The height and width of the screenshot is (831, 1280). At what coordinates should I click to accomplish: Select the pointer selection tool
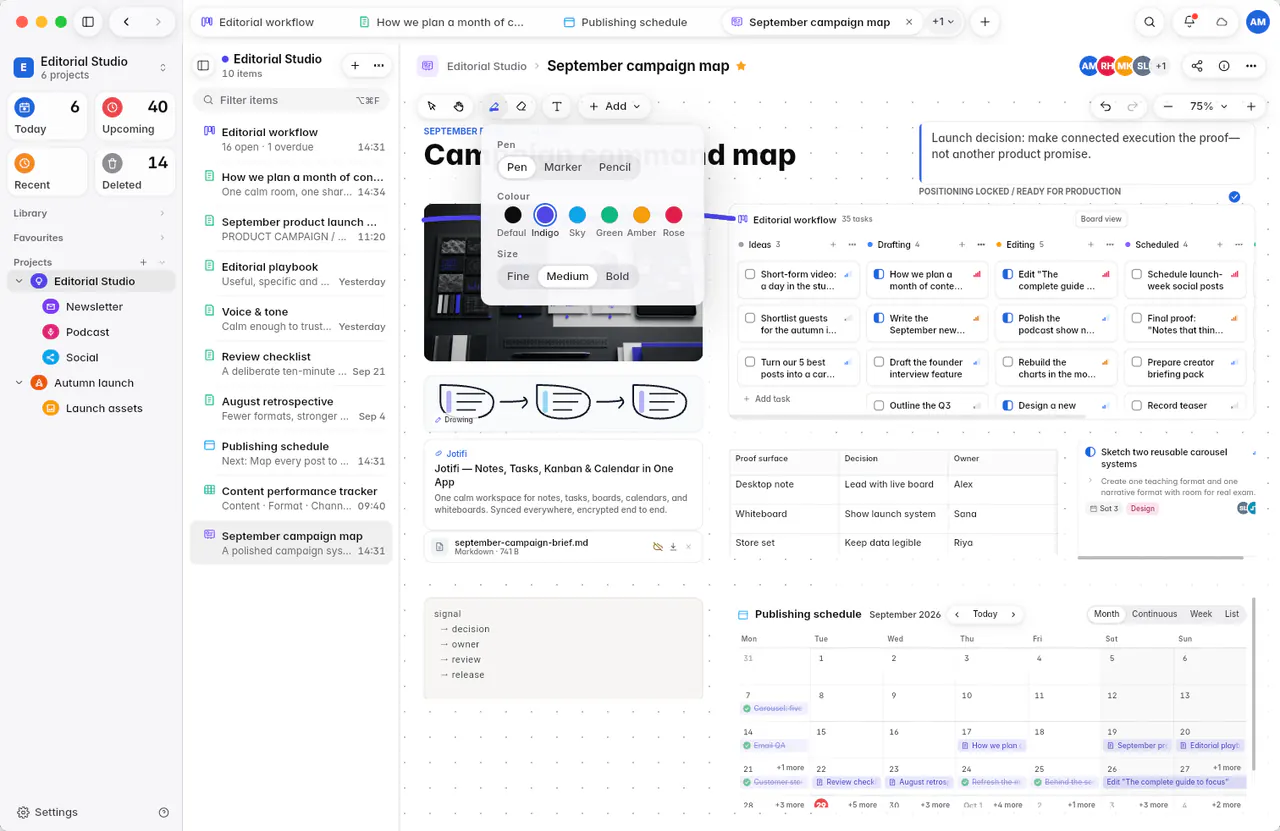tap(432, 106)
